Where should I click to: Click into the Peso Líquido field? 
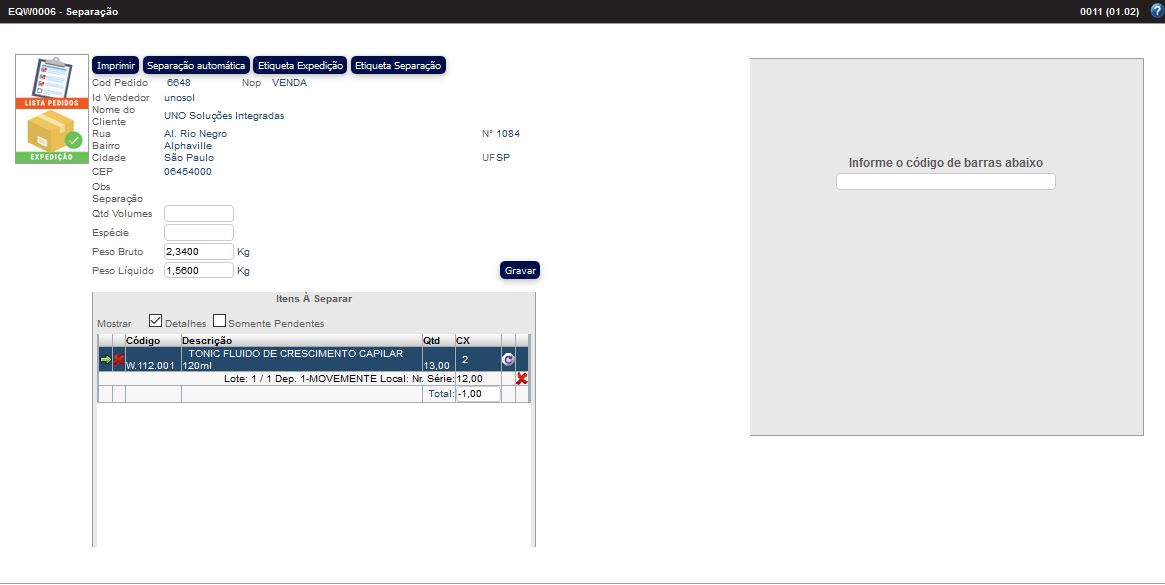pyautogui.click(x=198, y=270)
